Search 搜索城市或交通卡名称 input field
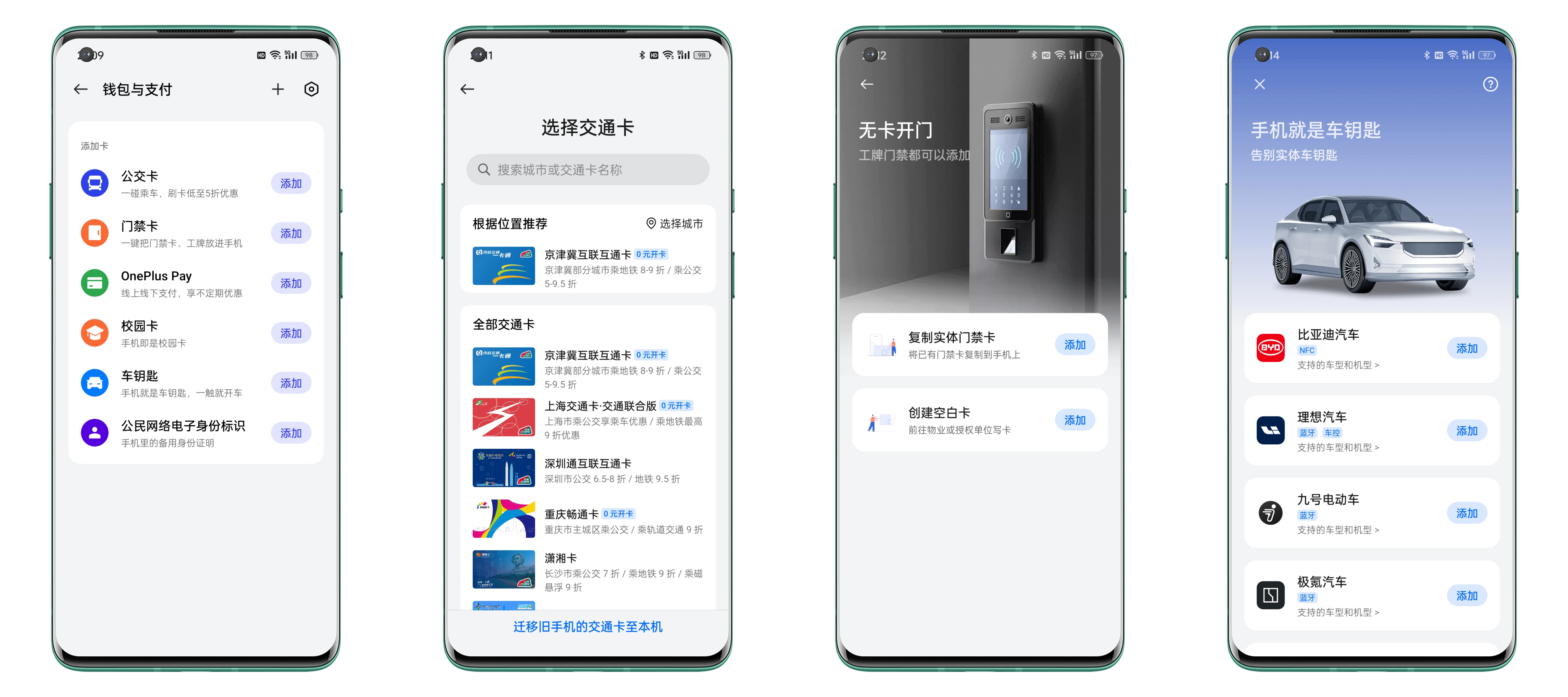The height and width of the screenshot is (697, 1568). click(588, 170)
